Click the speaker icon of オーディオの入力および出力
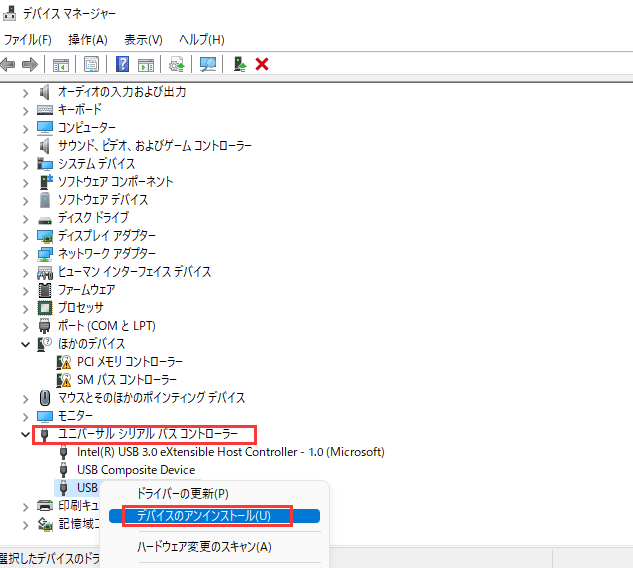Image resolution: width=633 pixels, height=568 pixels. point(44,92)
